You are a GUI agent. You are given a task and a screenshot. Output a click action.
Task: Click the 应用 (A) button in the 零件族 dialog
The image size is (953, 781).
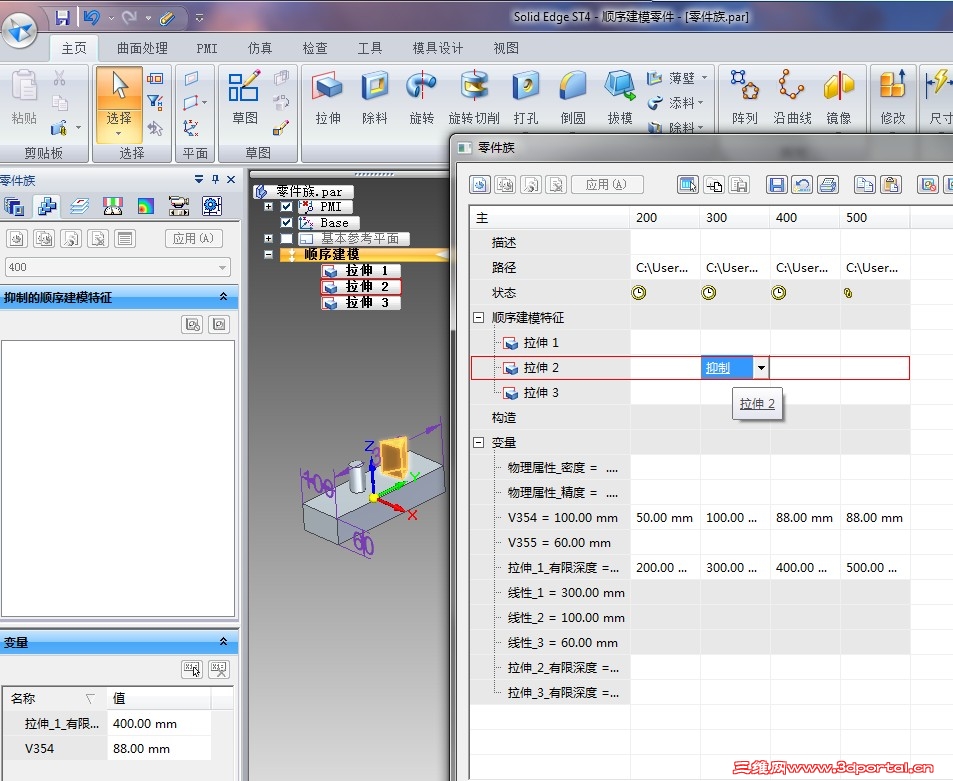coord(607,184)
